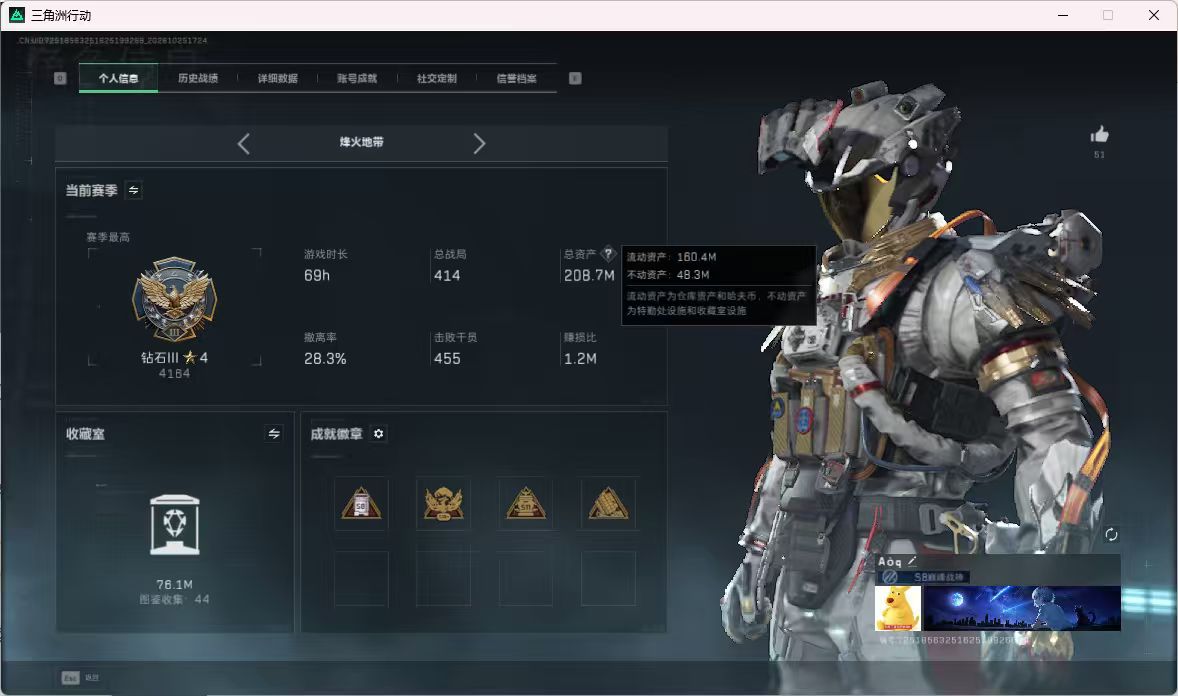Select the first empty badge slot
Viewport: 1178px width, 696px height.
pyautogui.click(x=361, y=579)
